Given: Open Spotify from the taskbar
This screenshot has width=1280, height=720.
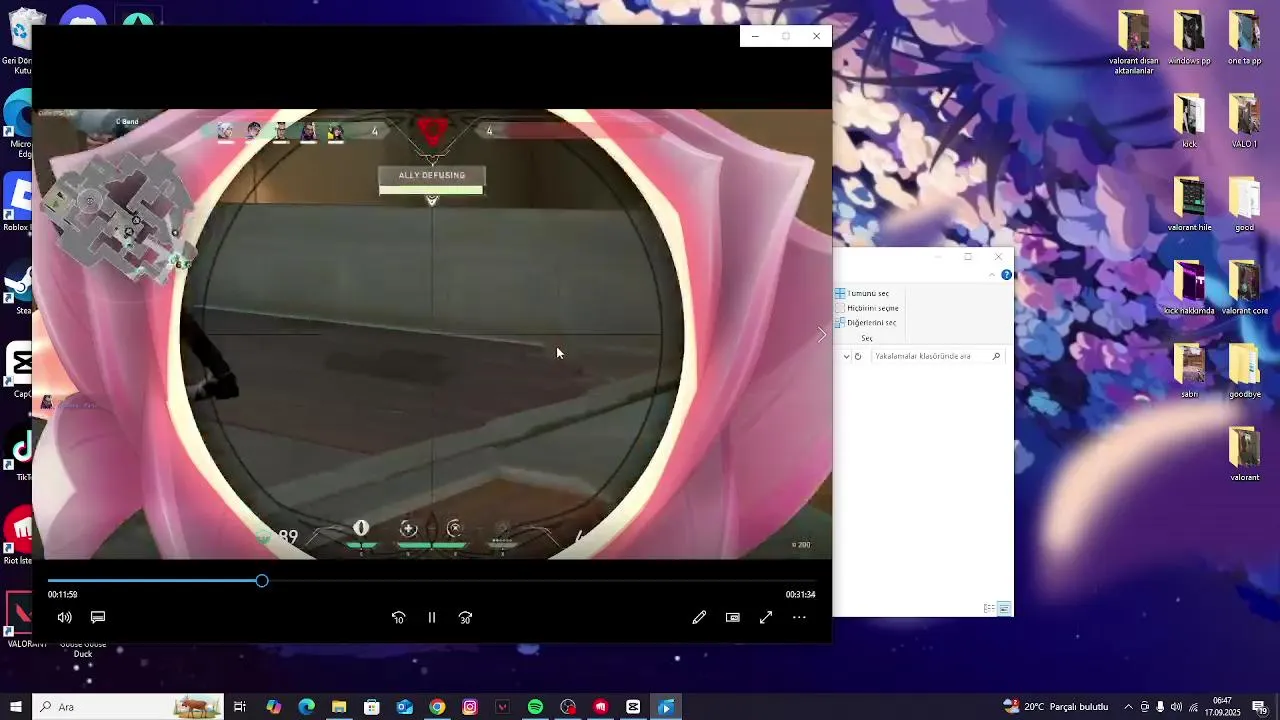Looking at the screenshot, I should [x=535, y=707].
